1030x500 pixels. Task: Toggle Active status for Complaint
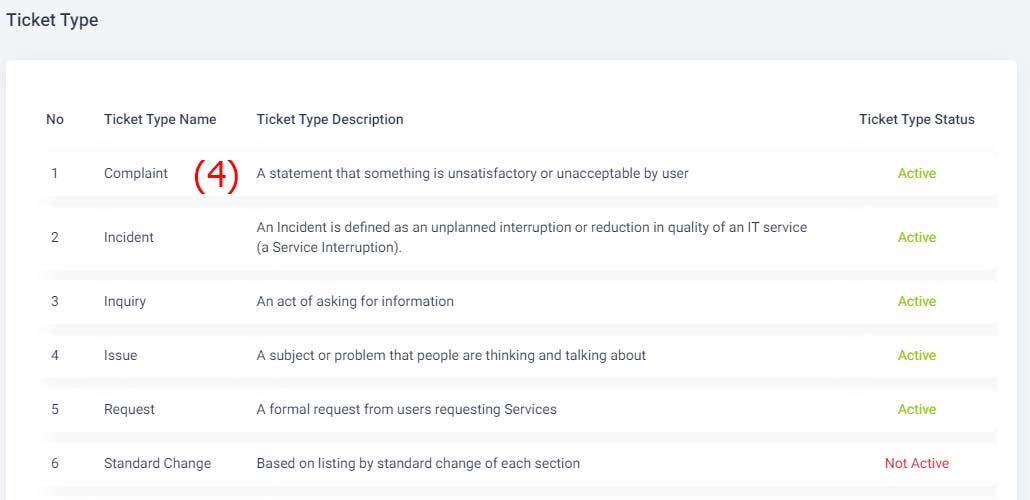[917, 173]
